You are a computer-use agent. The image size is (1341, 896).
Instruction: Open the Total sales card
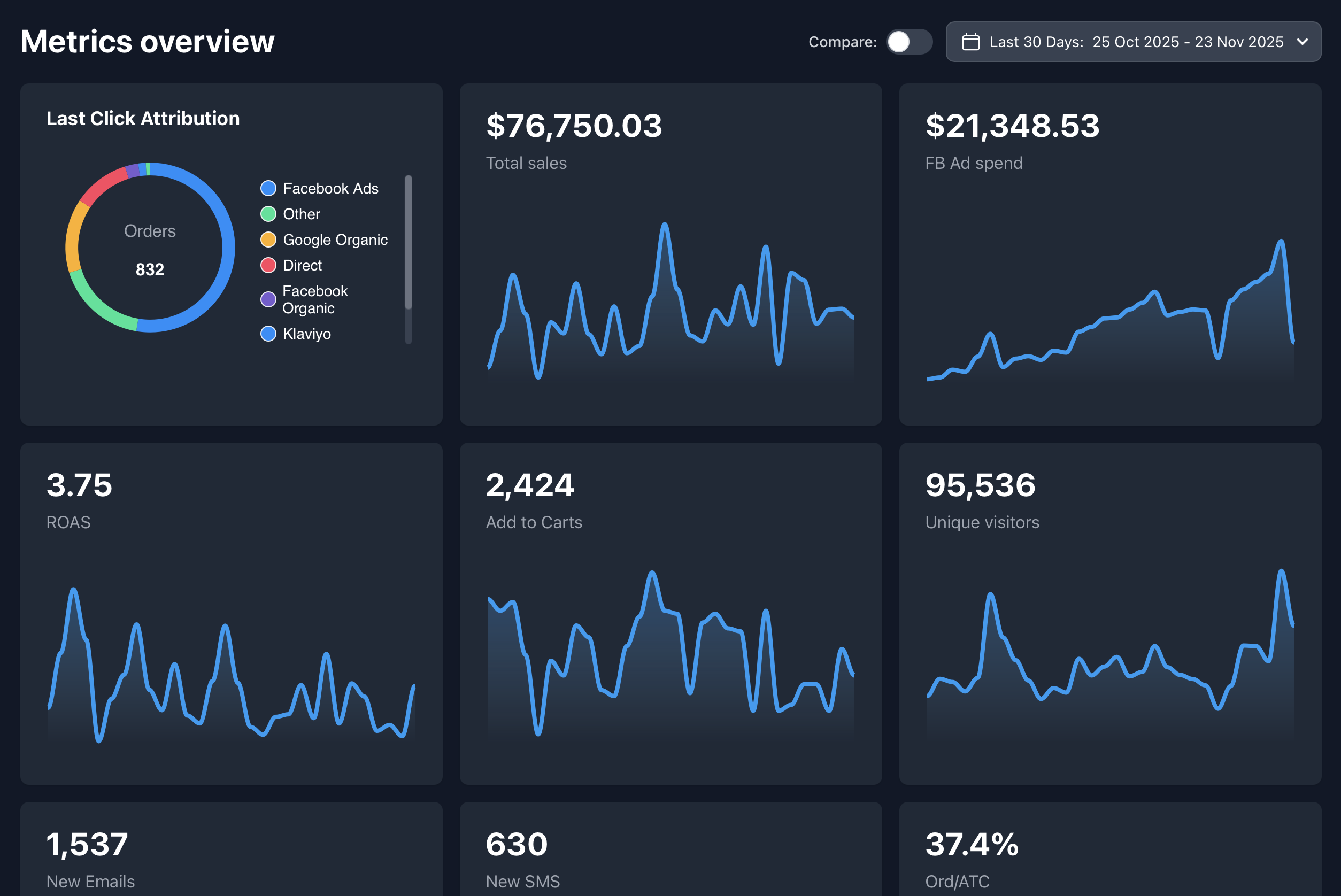670,254
